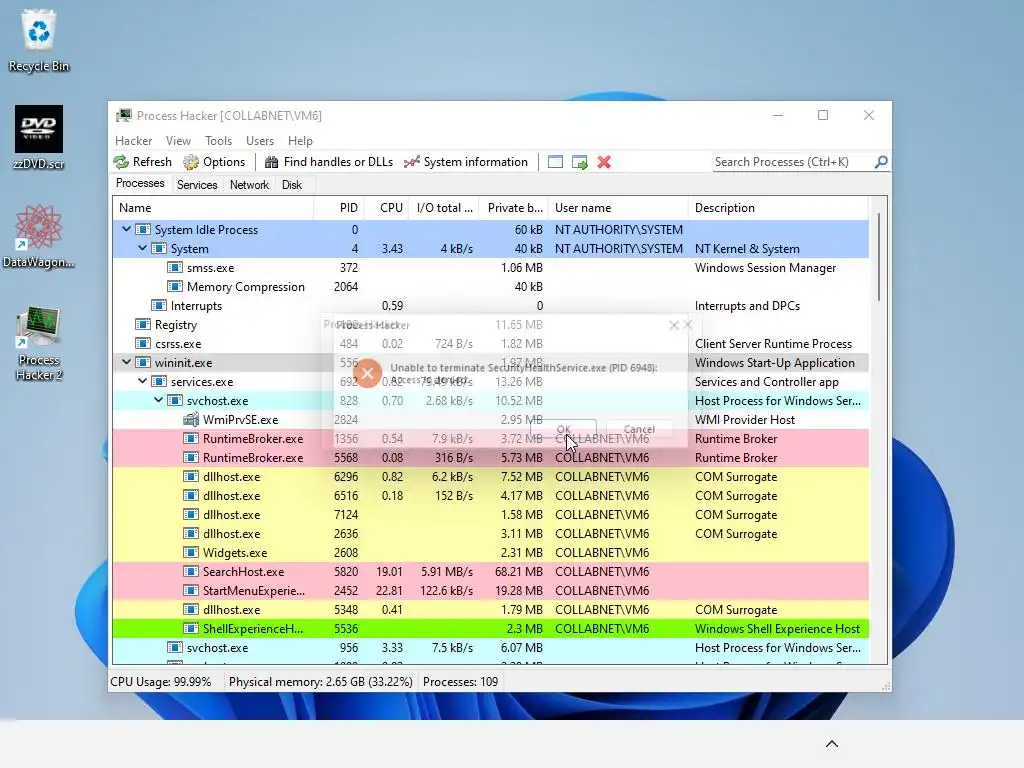Collapse the System Idle Process tree node

pyautogui.click(x=126, y=229)
